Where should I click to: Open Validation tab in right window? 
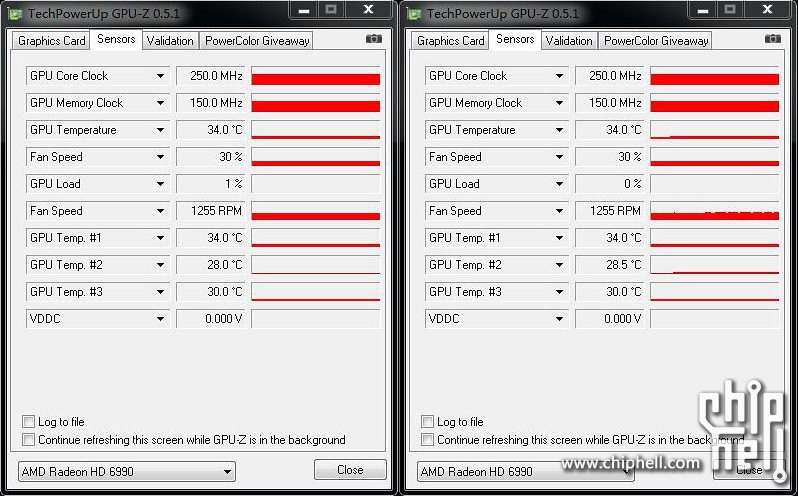(x=569, y=41)
